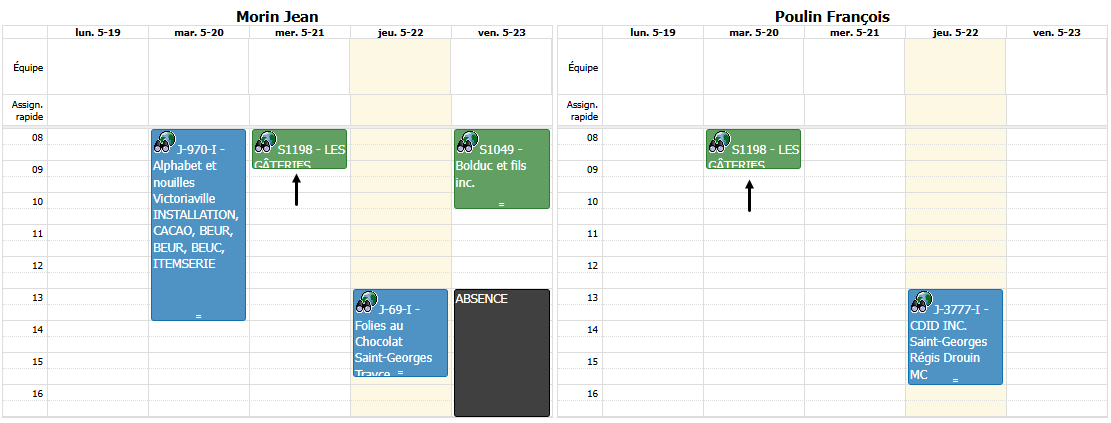Select Poulin François's jeu. 5-22 column header
Viewport: 1111px width, 423px height.
[955, 33]
